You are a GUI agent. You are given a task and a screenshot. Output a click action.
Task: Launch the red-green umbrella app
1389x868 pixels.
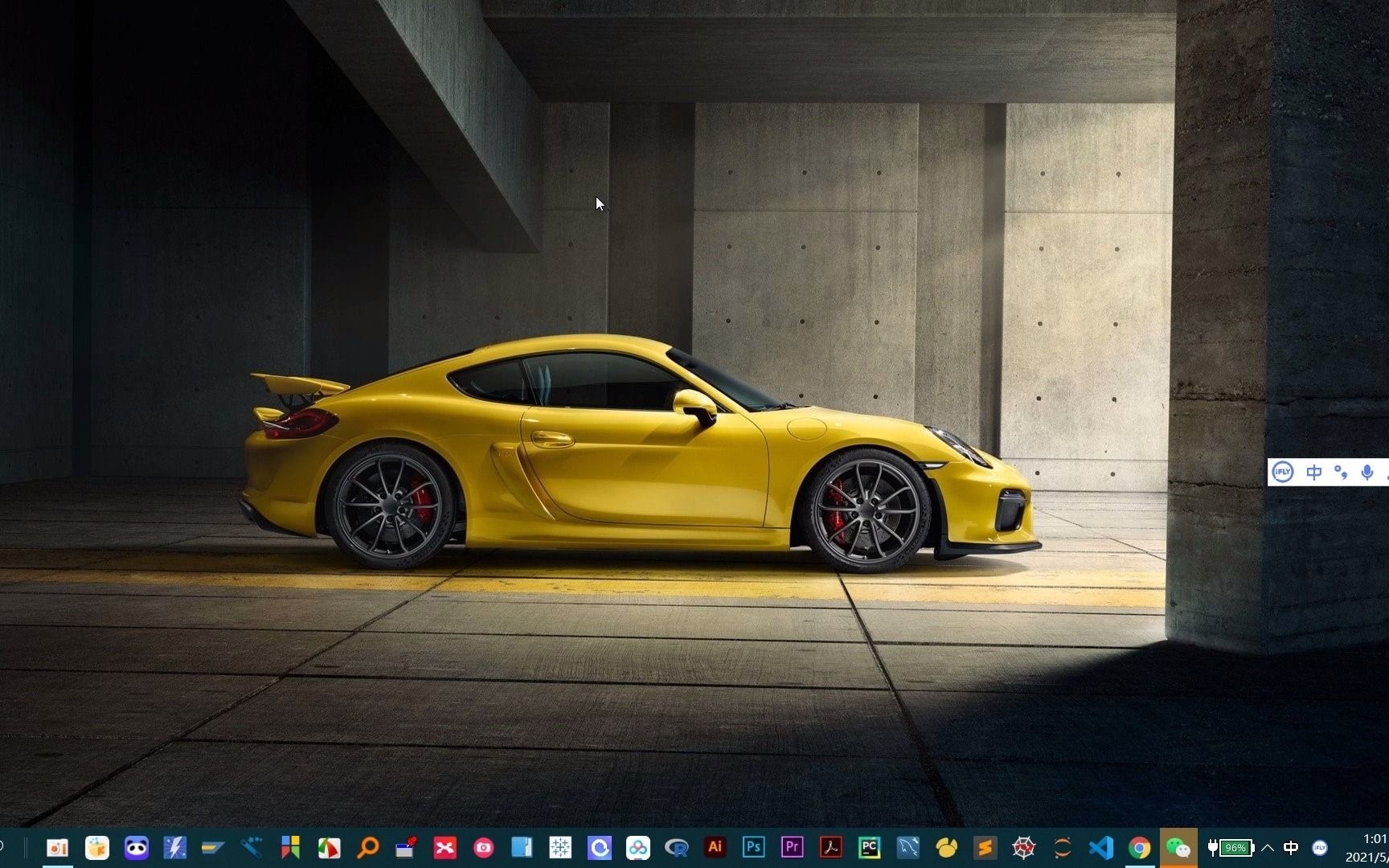pos(329,848)
